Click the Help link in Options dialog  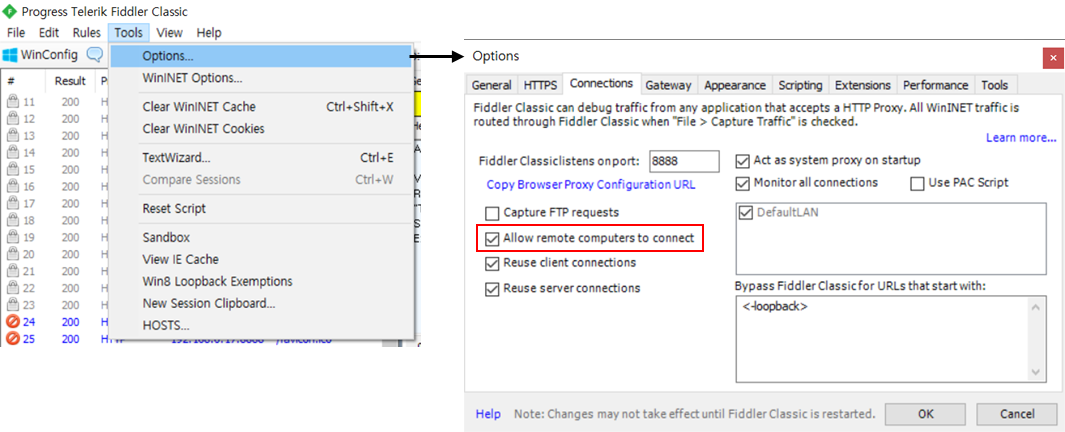point(488,414)
